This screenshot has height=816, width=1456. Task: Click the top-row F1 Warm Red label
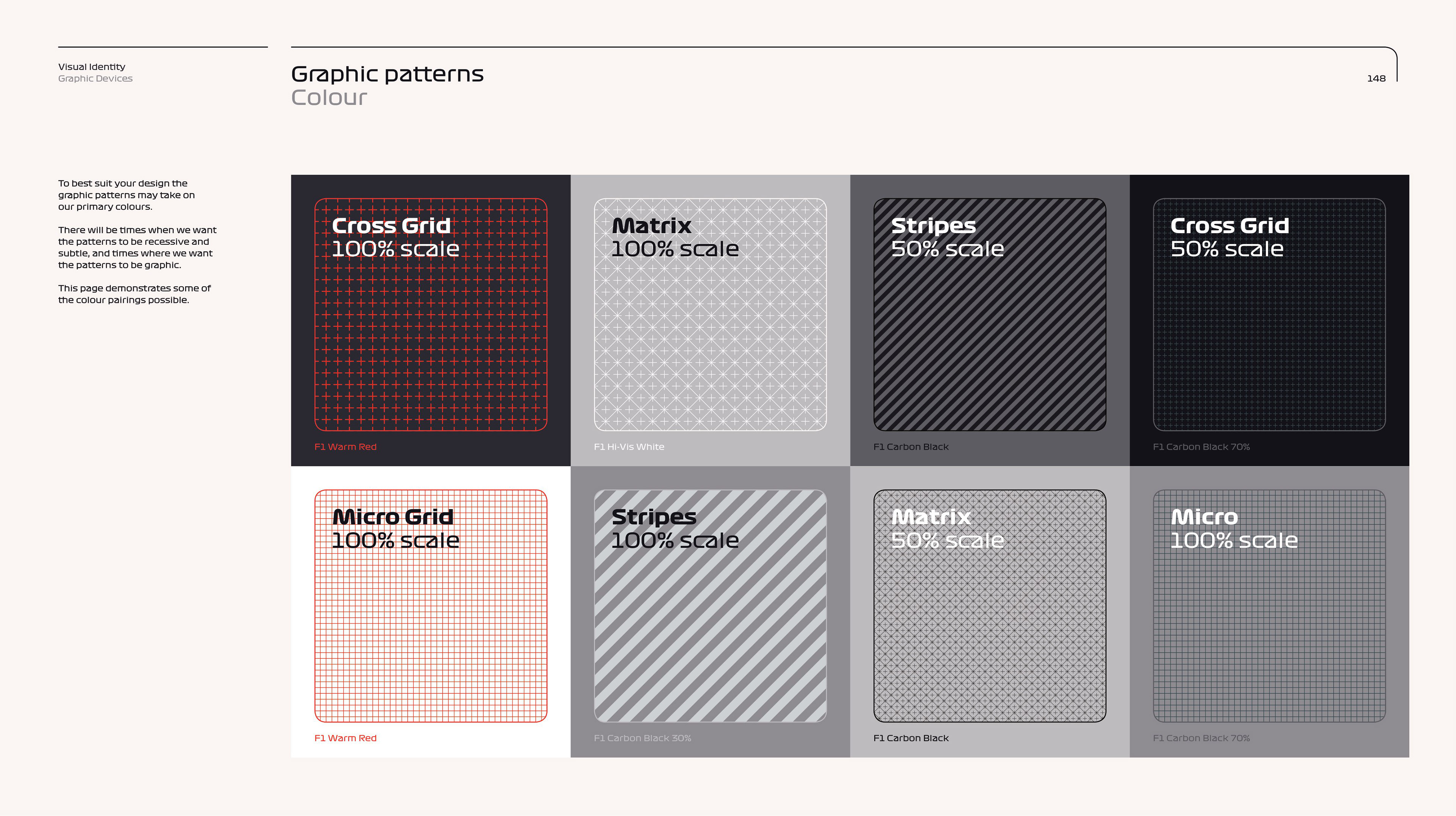pyautogui.click(x=345, y=447)
